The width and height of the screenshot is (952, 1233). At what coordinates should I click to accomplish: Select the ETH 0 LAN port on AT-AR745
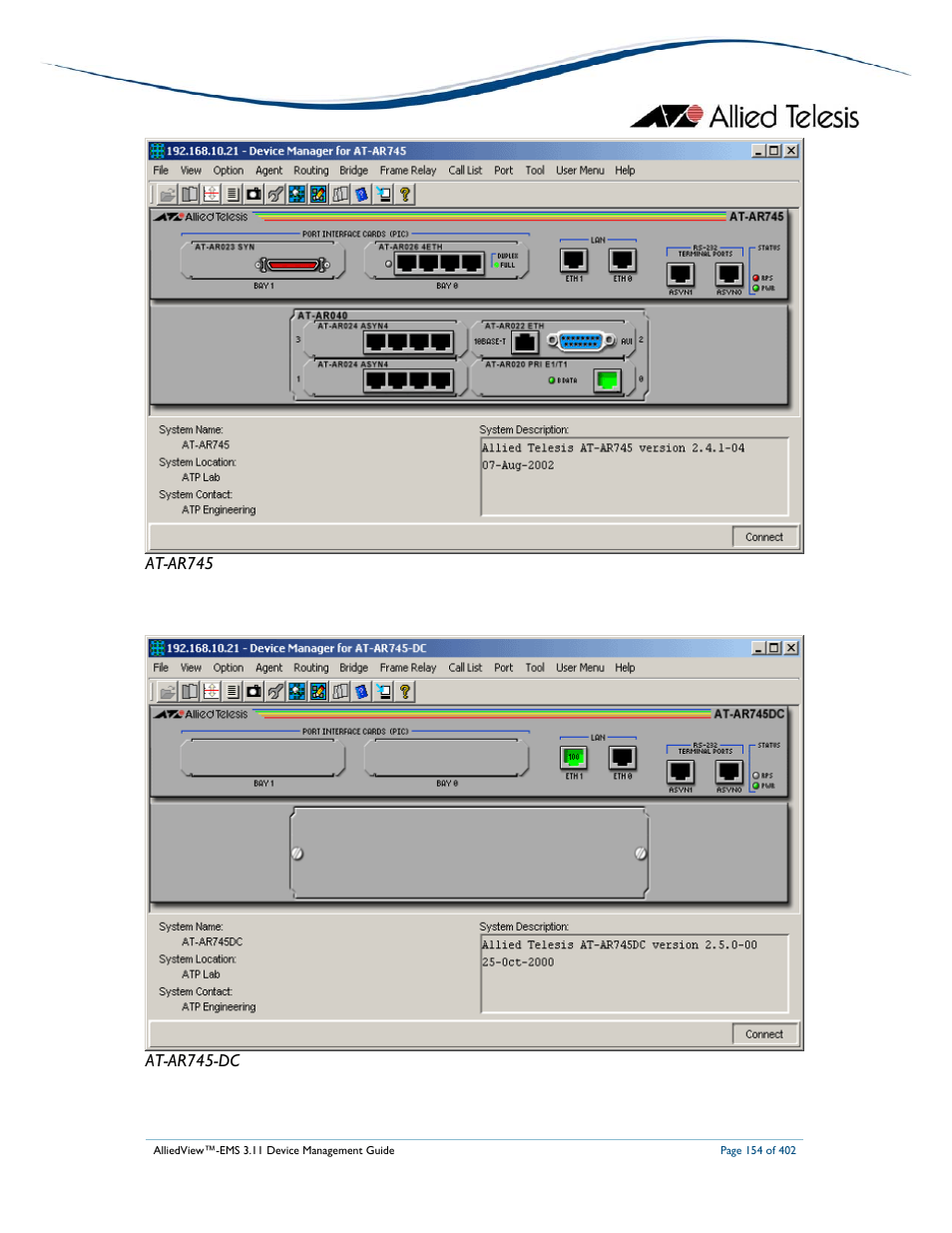click(623, 261)
